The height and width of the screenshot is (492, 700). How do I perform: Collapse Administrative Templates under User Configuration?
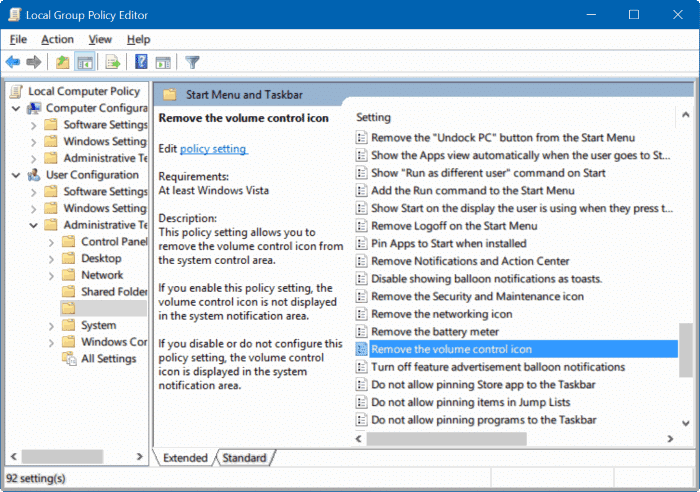tap(33, 225)
